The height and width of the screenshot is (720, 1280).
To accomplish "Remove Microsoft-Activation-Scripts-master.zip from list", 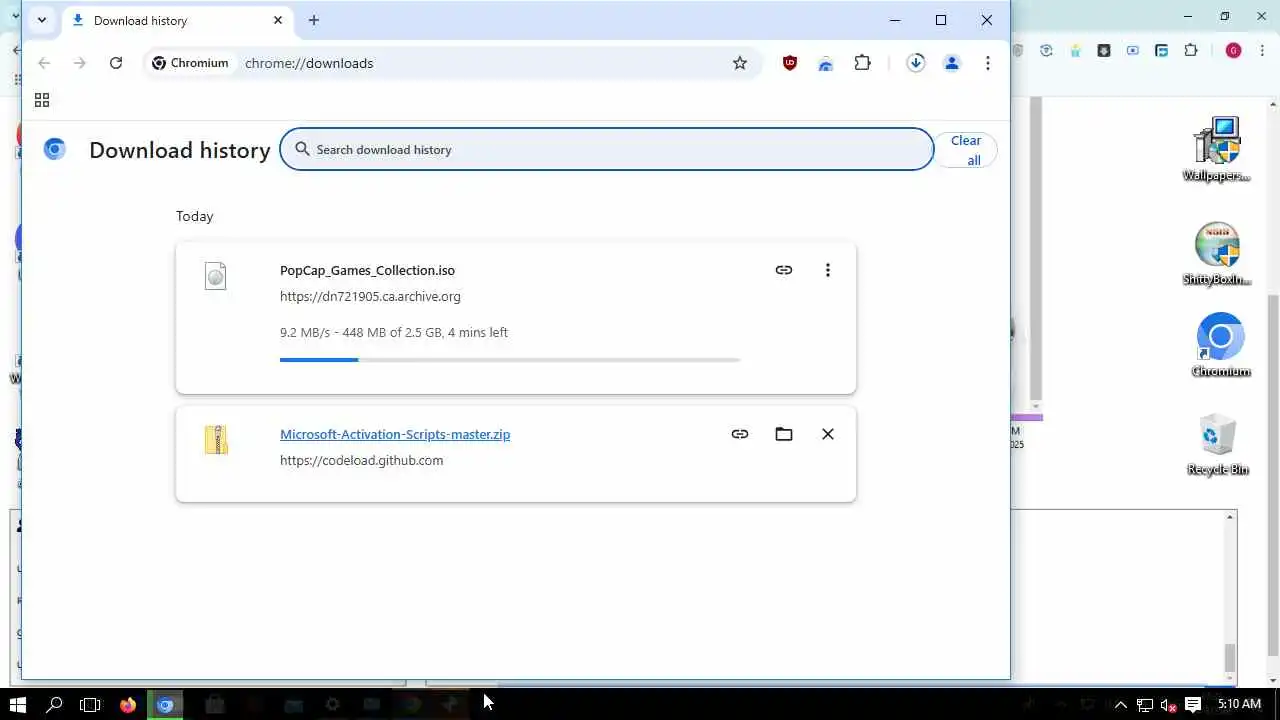I will tap(828, 434).
